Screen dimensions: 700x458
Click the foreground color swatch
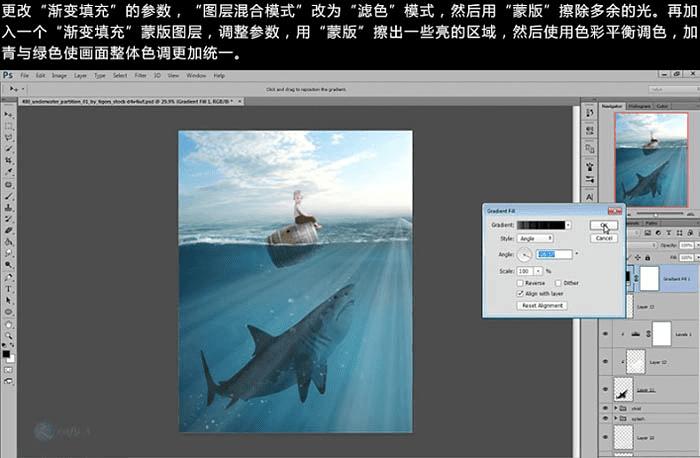tap(7, 352)
